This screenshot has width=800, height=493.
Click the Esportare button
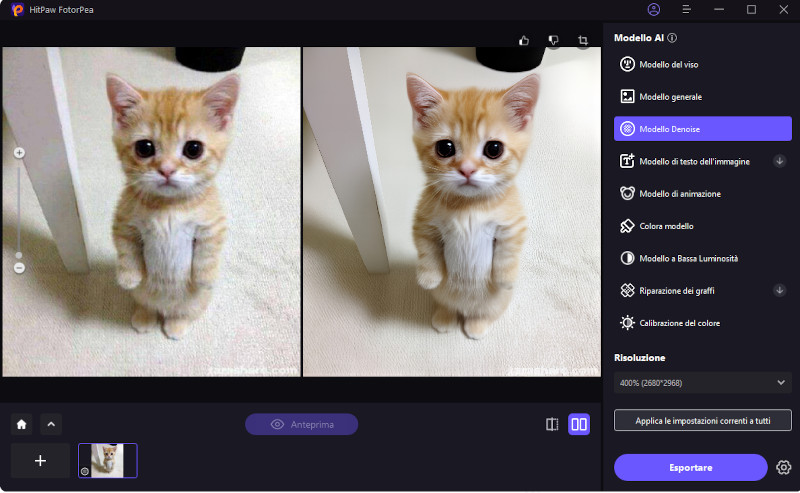click(x=690, y=467)
